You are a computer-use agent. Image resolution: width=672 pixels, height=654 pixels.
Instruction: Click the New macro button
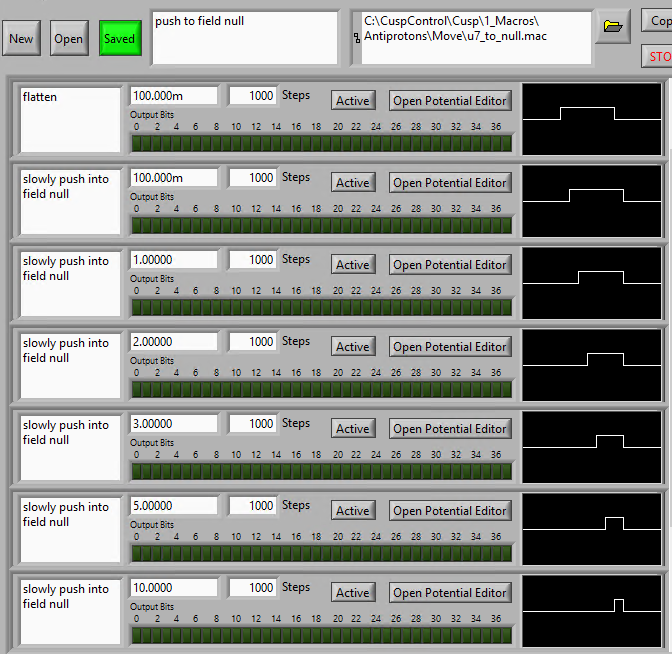click(21, 38)
